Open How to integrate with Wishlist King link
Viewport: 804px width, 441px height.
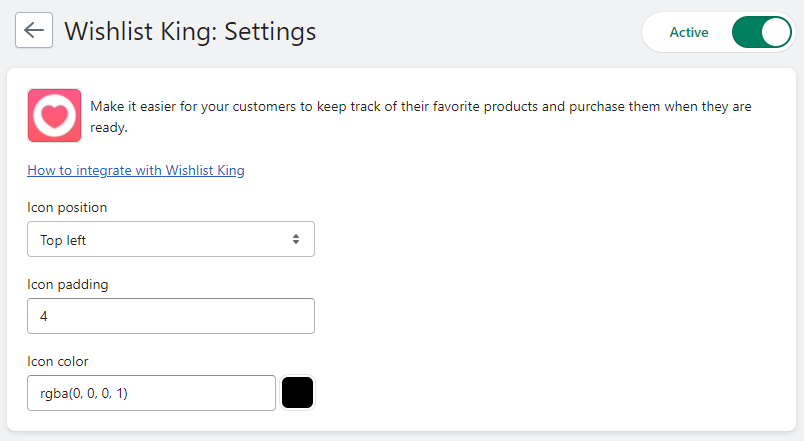pyautogui.click(x=136, y=170)
